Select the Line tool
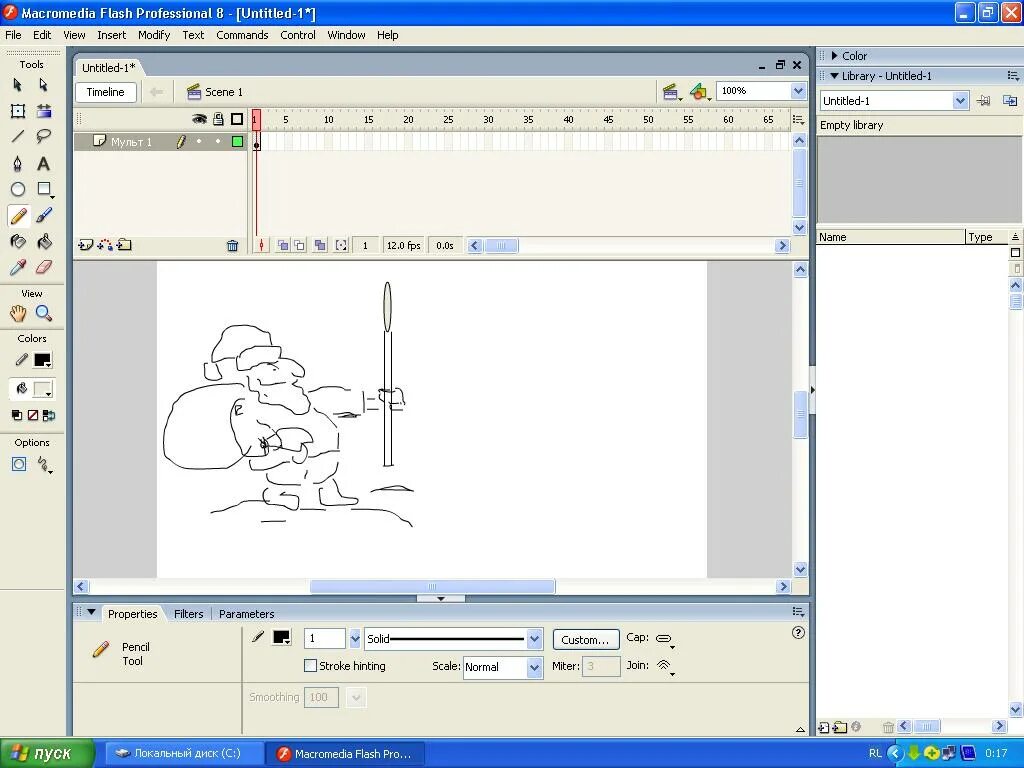Image resolution: width=1024 pixels, height=768 pixels. pyautogui.click(x=18, y=136)
